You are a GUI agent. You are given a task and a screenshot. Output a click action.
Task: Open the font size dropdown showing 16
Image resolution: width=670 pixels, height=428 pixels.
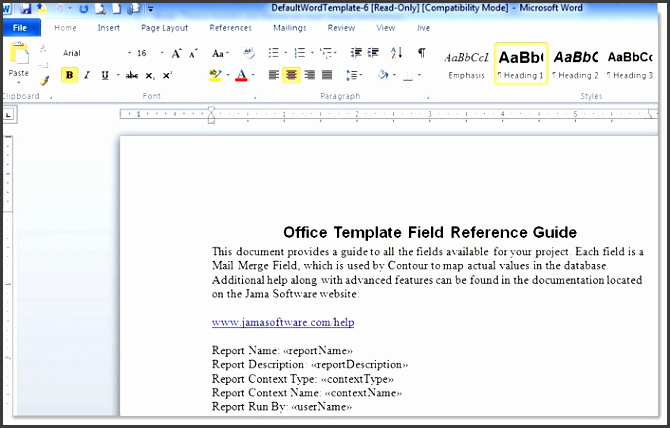click(x=162, y=53)
